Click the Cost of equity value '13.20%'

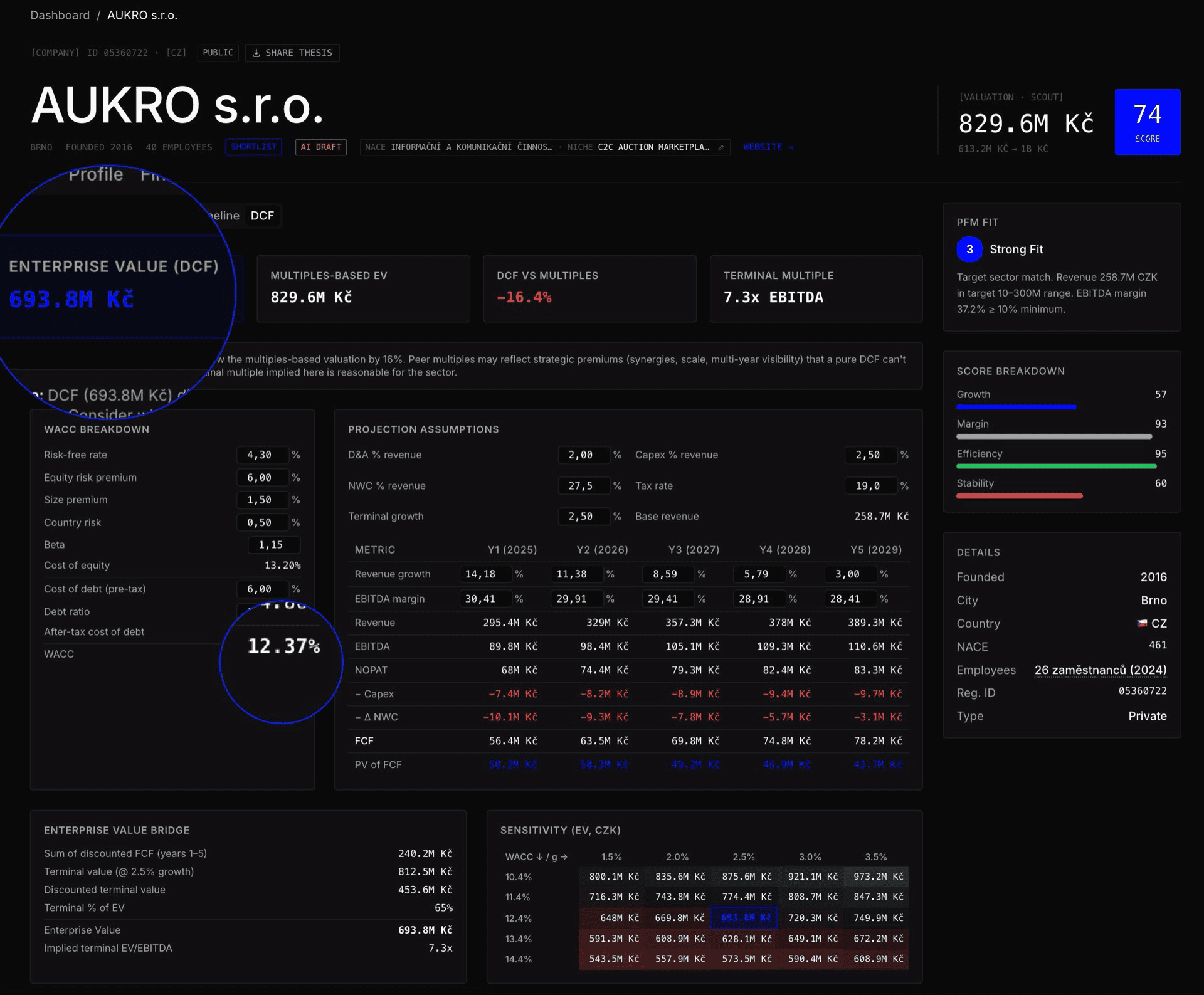[282, 566]
